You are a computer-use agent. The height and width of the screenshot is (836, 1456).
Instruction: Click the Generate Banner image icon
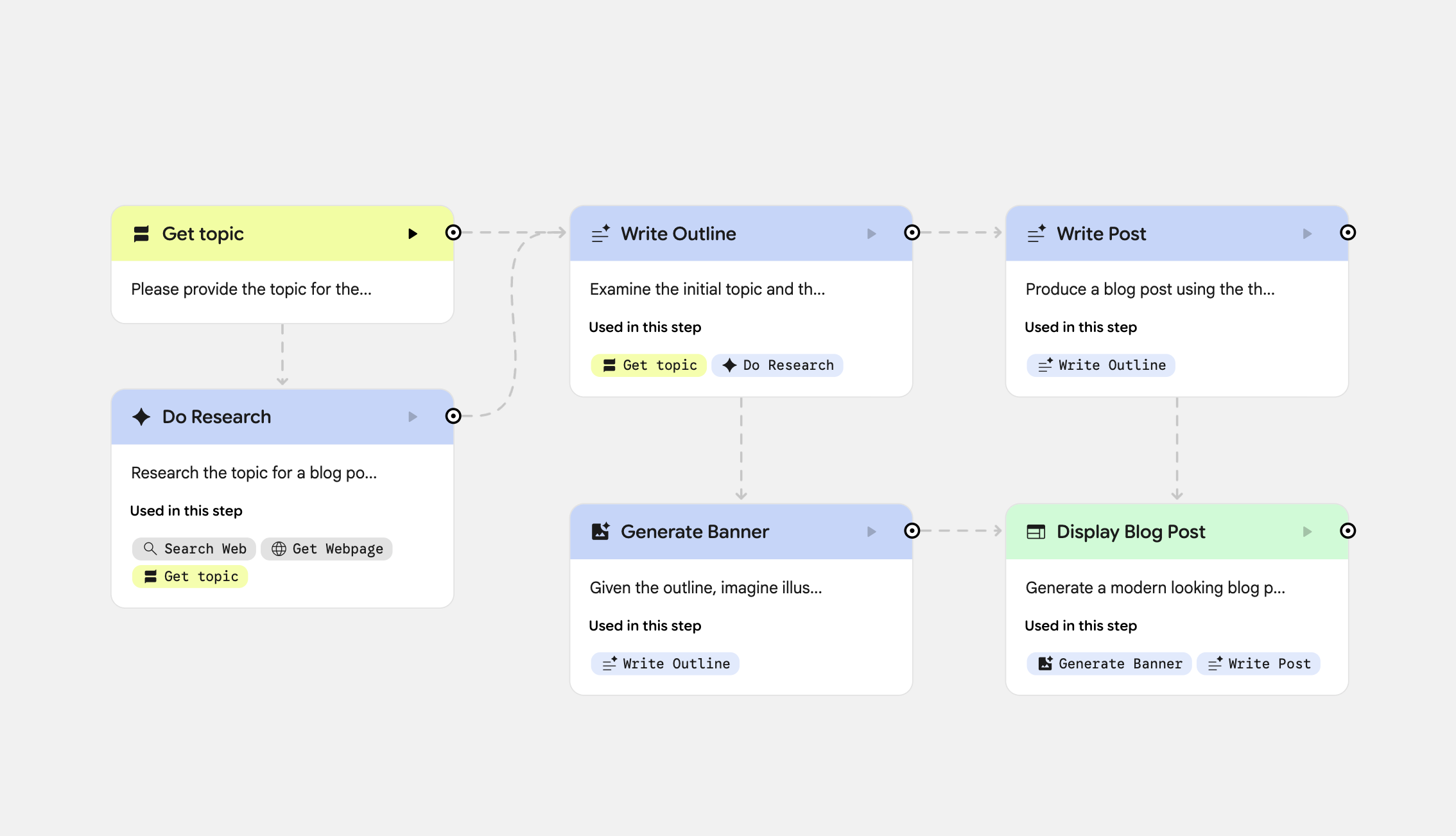pyautogui.click(x=600, y=532)
